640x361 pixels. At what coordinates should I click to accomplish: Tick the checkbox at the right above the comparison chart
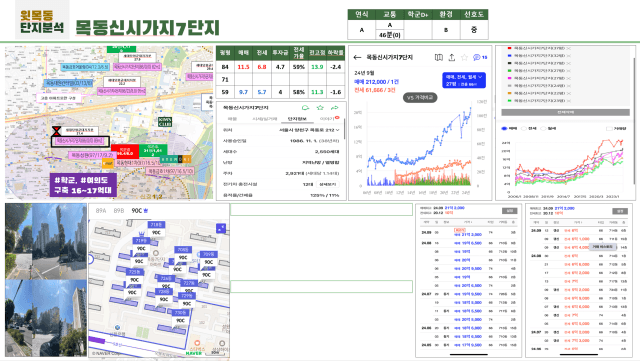pos(609,129)
